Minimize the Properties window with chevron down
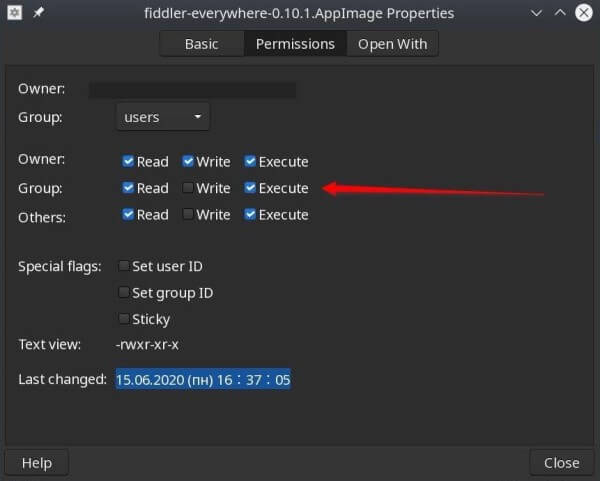Screen dimensions: 600x481 click(x=536, y=13)
